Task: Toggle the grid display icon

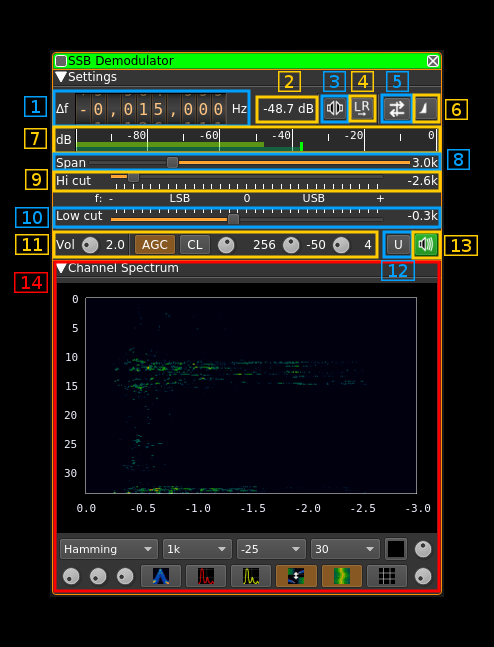Action: pyautogui.click(x=387, y=576)
